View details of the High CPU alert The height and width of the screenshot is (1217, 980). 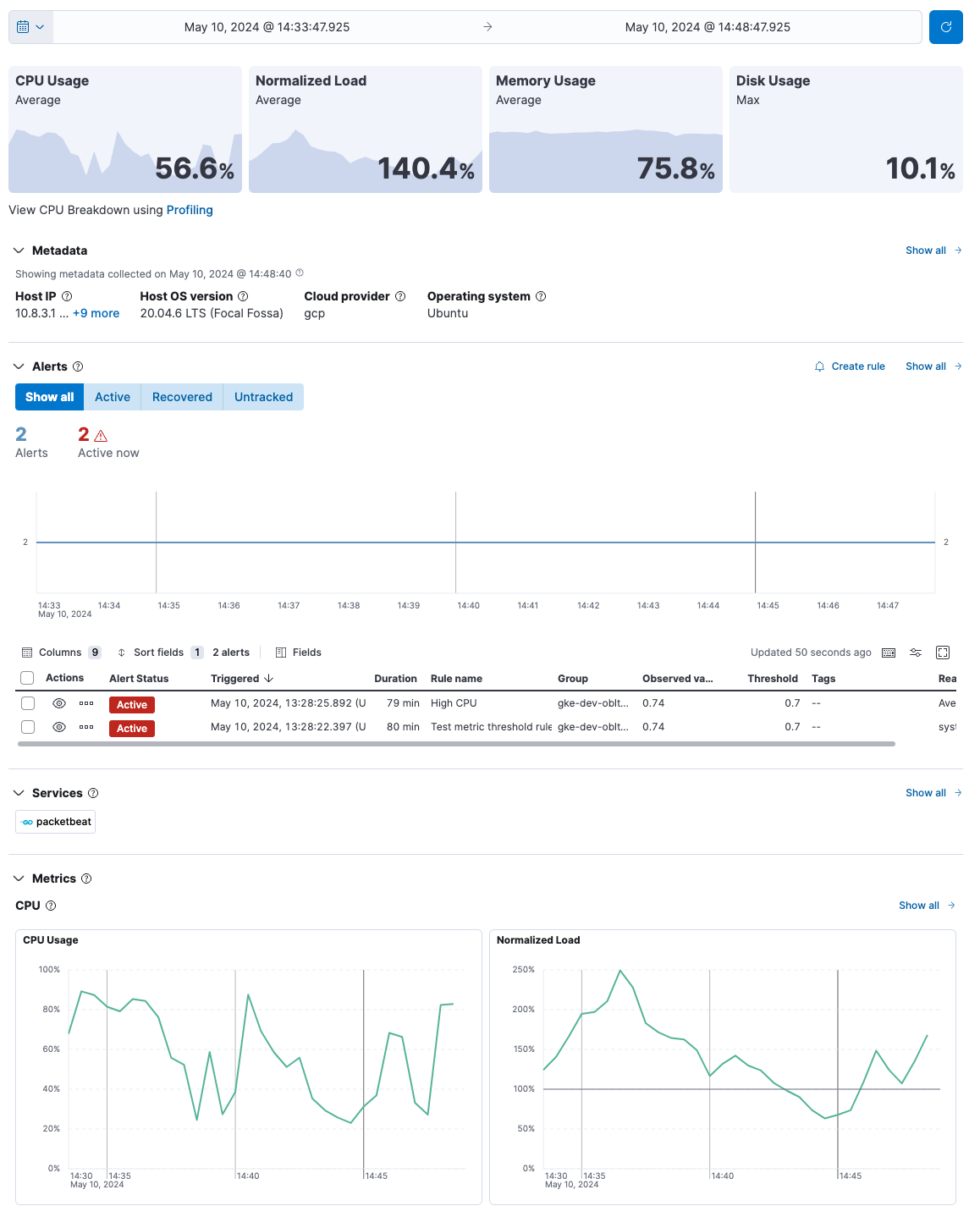point(59,703)
